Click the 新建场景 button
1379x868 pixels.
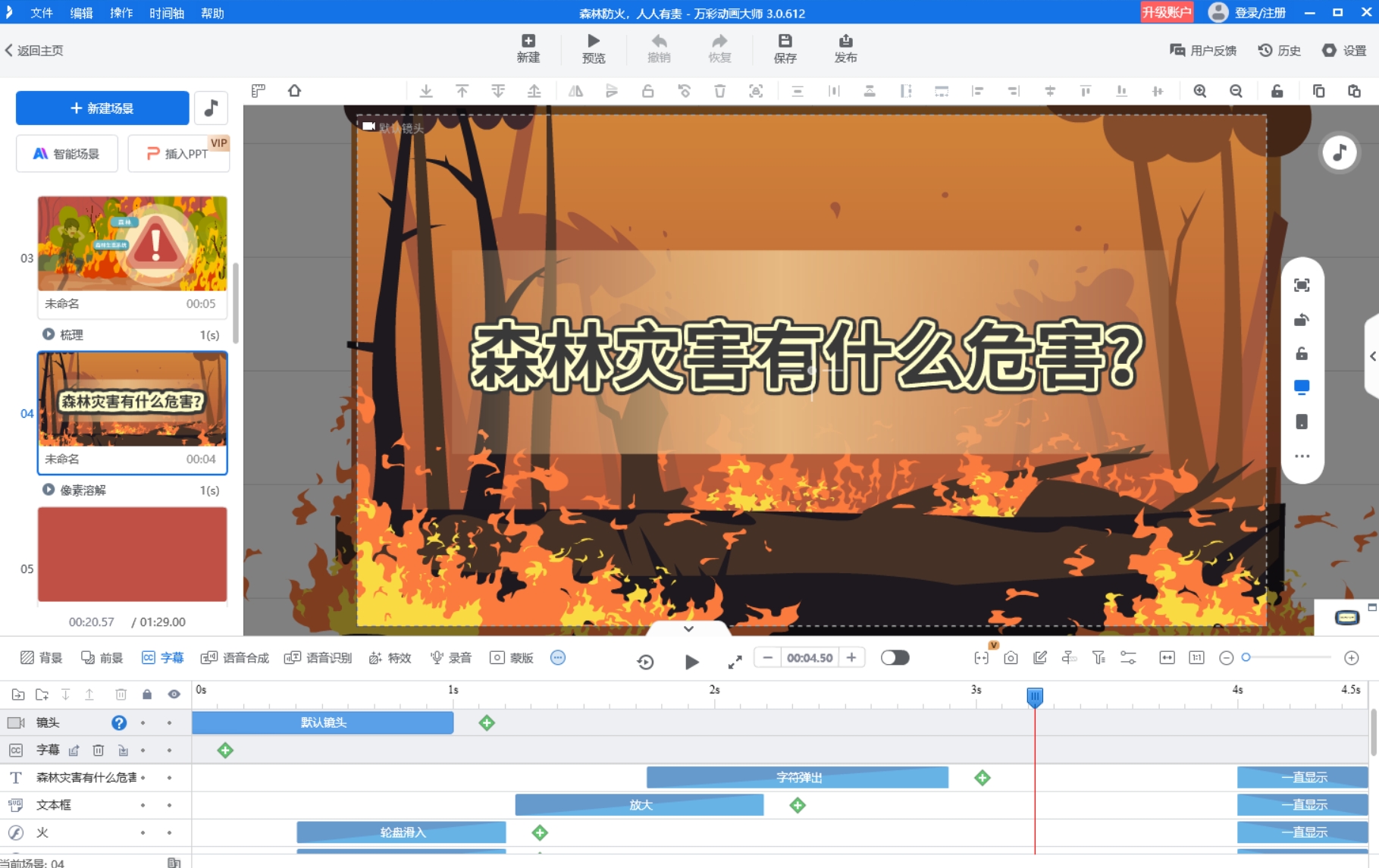click(102, 108)
